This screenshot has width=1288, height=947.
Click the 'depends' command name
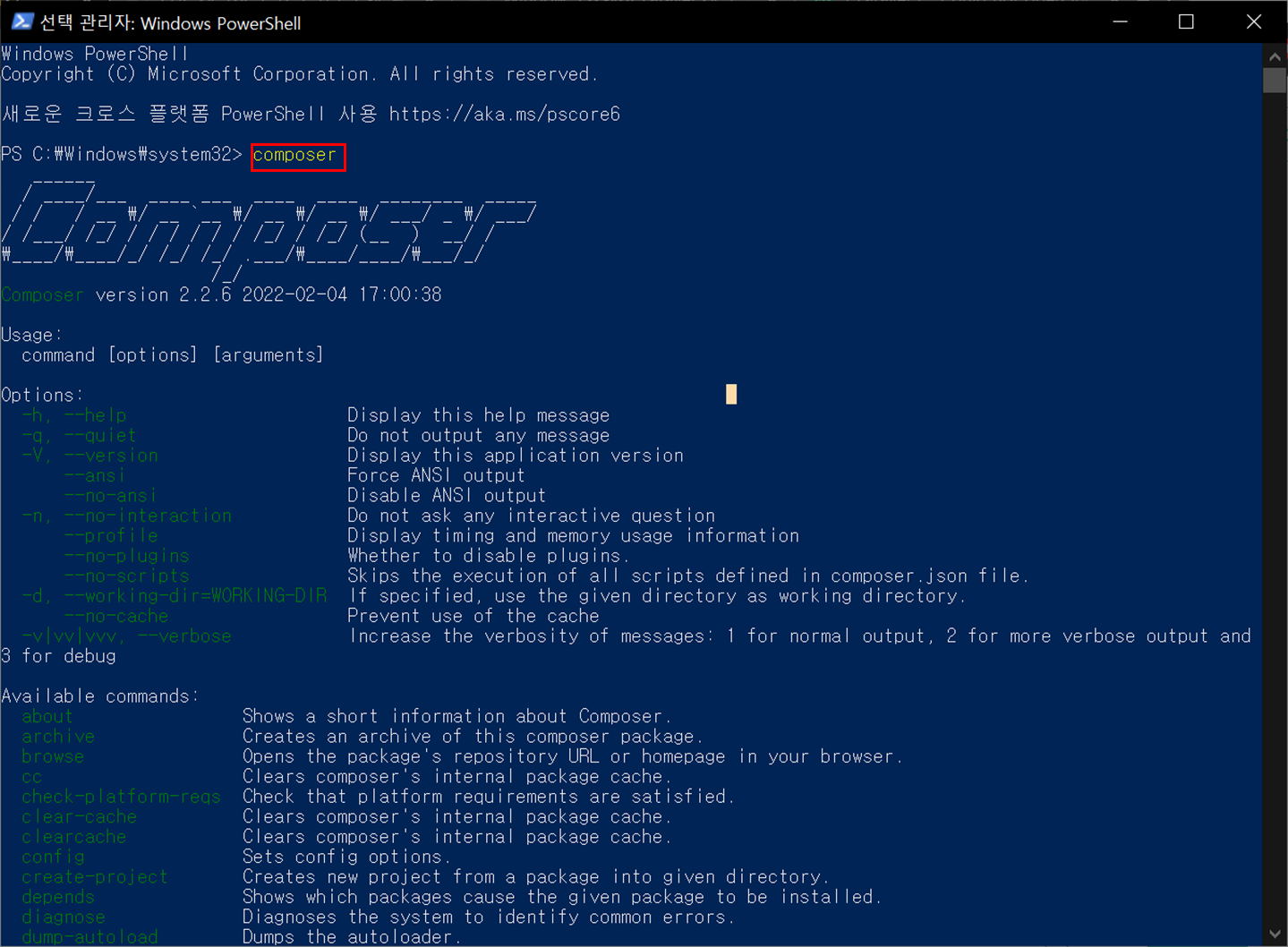[58, 896]
